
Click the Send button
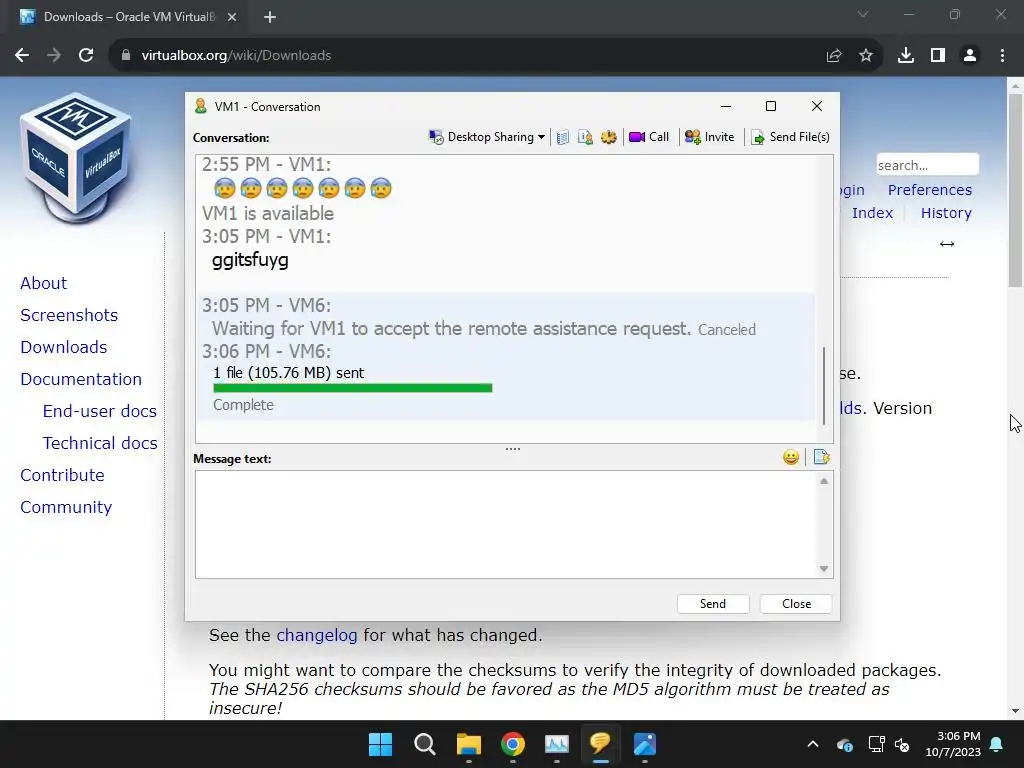pos(712,604)
